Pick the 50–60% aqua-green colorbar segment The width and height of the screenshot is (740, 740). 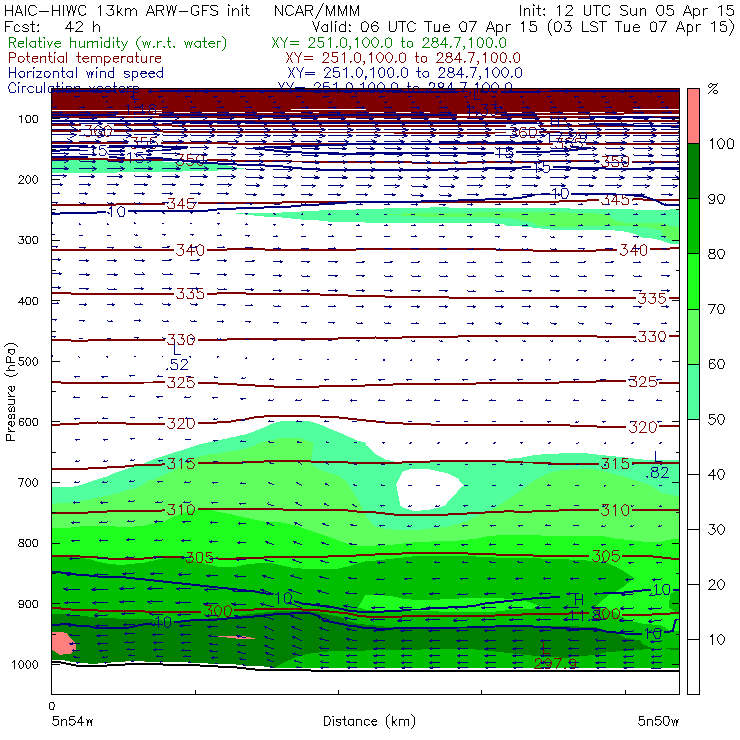[x=693, y=391]
